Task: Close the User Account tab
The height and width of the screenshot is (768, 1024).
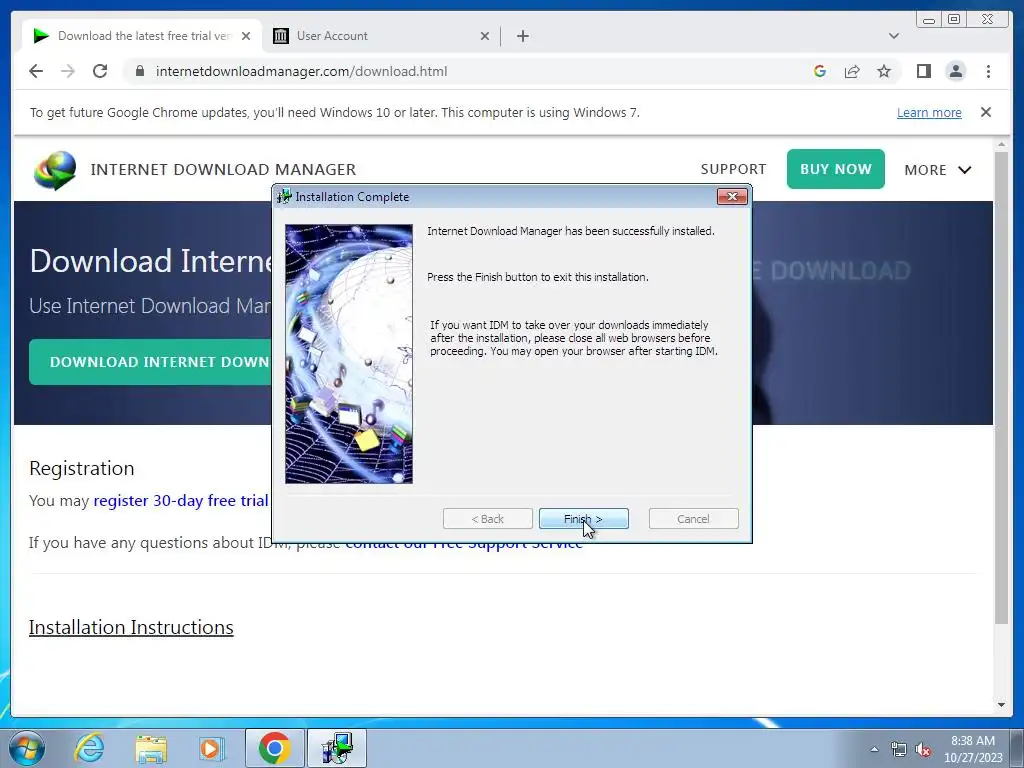Action: [485, 36]
